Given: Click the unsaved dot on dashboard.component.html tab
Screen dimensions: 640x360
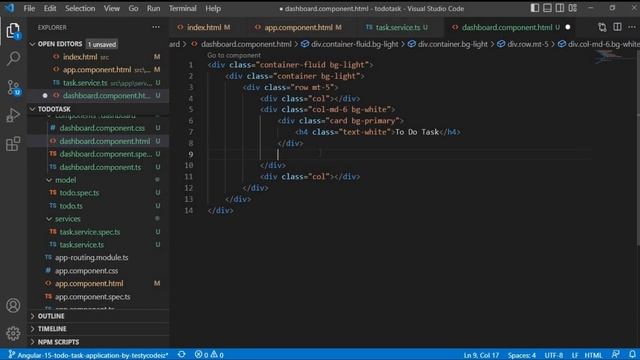Looking at the screenshot, I should click(567, 27).
